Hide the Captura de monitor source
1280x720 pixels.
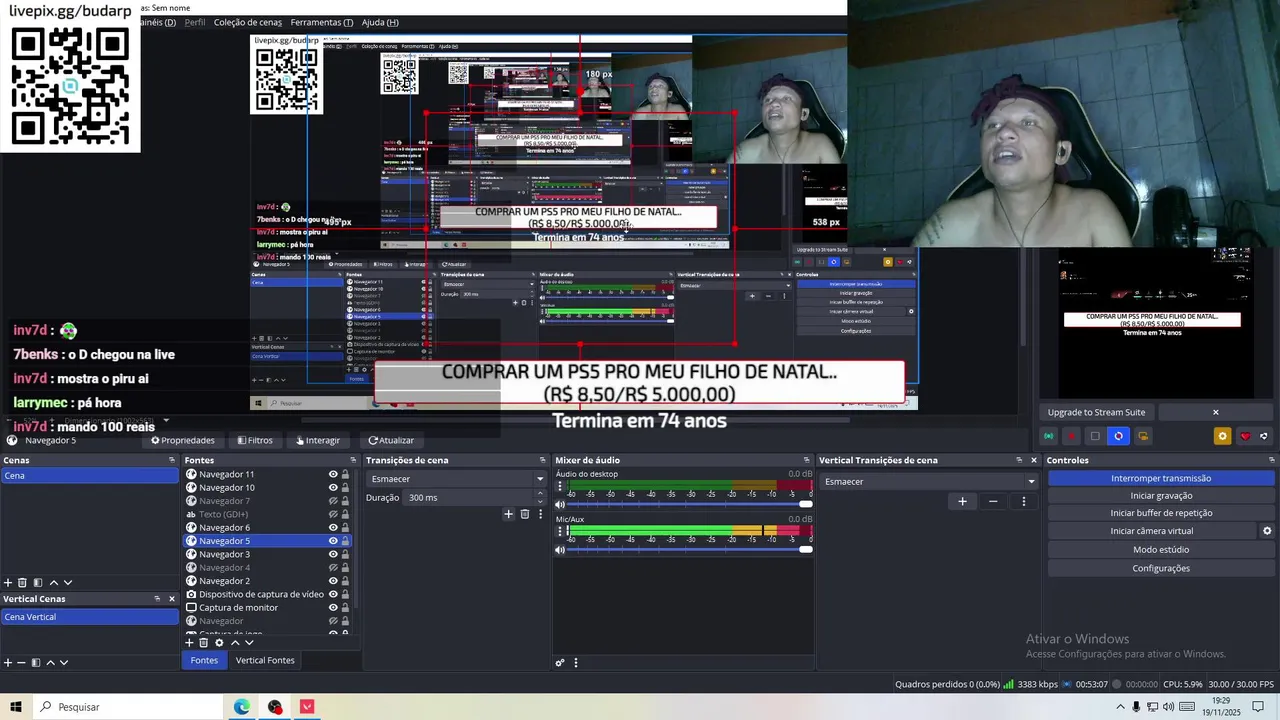pyautogui.click(x=333, y=607)
